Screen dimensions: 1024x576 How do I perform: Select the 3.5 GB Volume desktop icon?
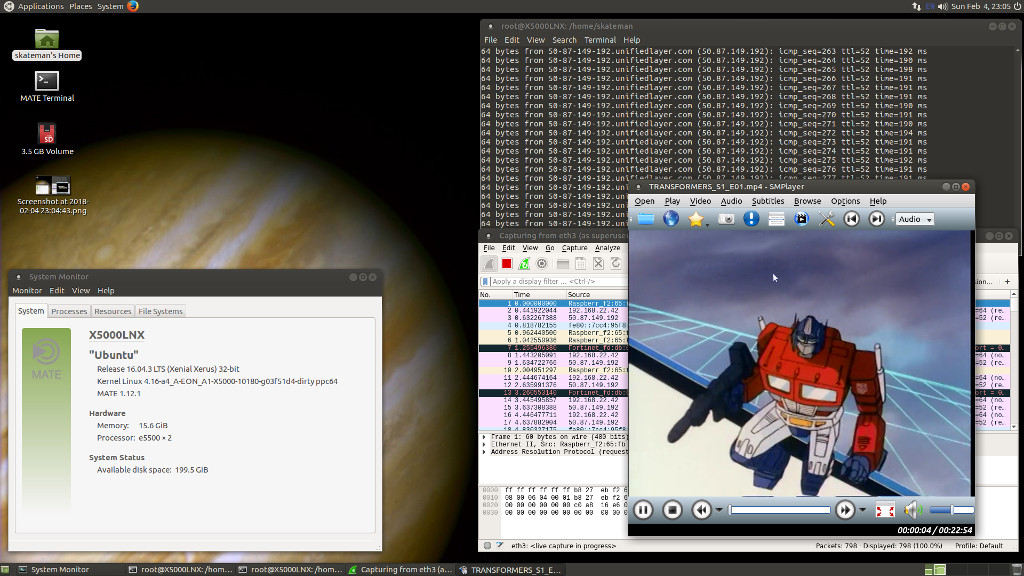47,138
